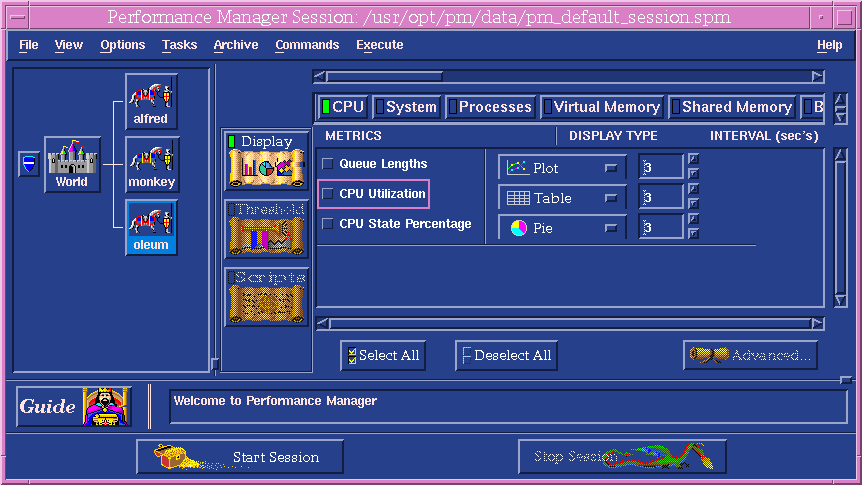Select the World castle node icon
862x485 pixels.
coord(72,165)
